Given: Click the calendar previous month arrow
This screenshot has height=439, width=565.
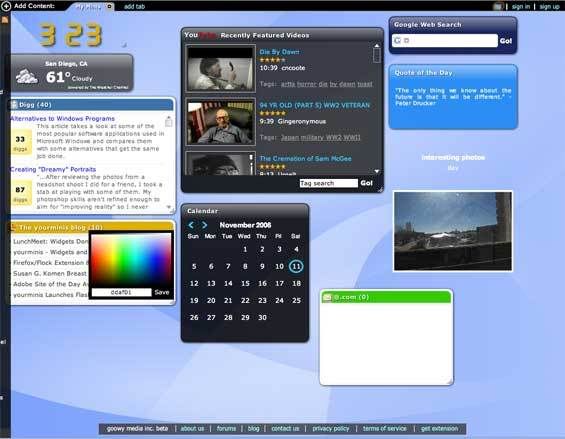Looking at the screenshot, I should coord(191,225).
